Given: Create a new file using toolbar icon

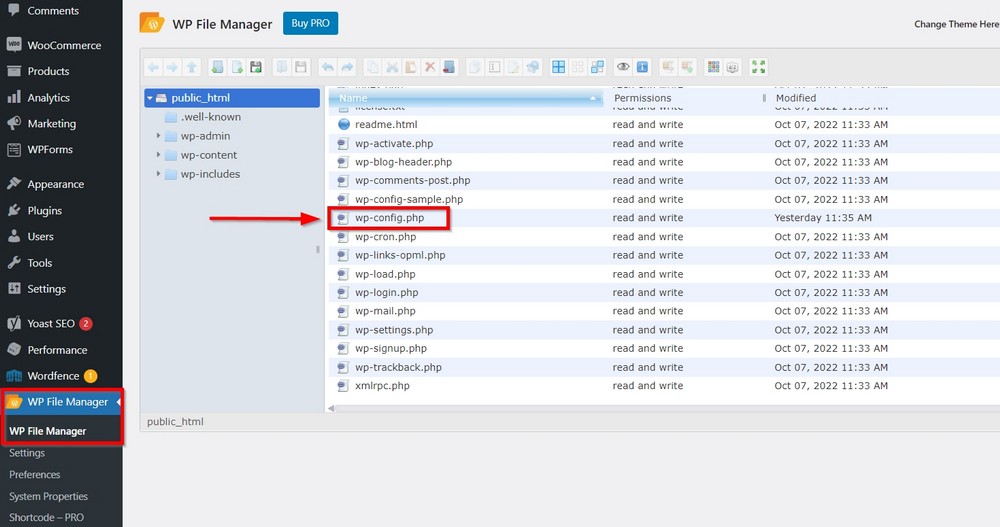Looking at the screenshot, I should click(x=237, y=67).
